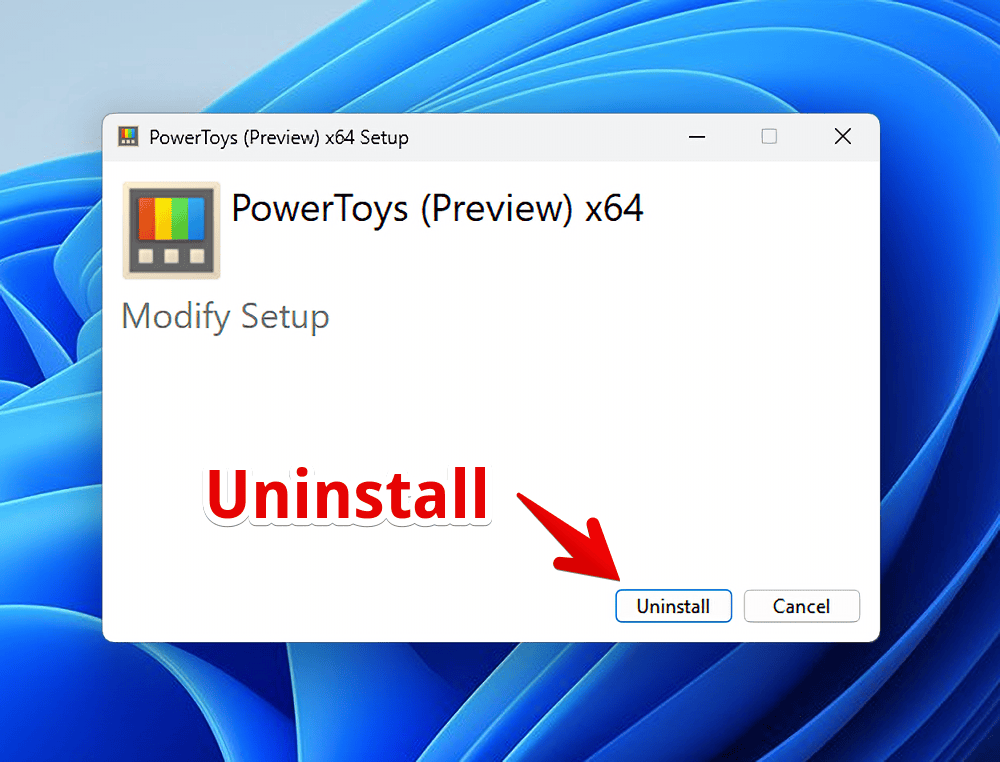Minimize the PowerToys Setup window
The image size is (1000, 762).
(697, 136)
